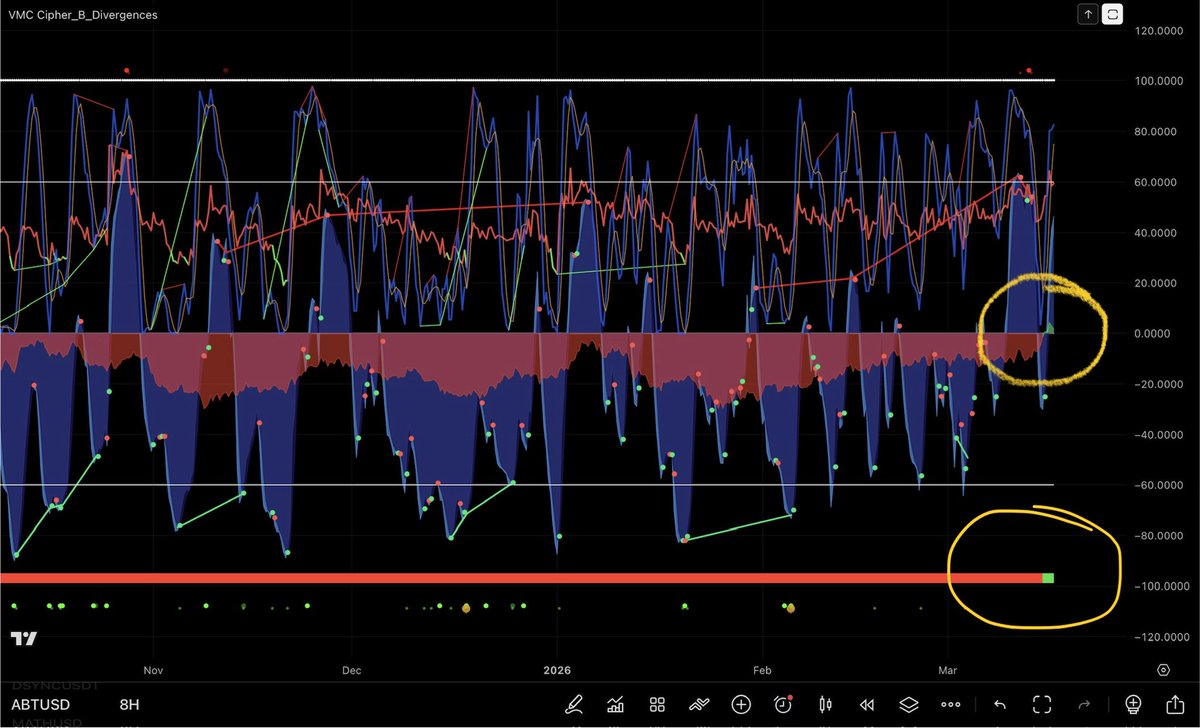
Task: Toggle the maximize pane button in the top corner
Action: point(1113,14)
